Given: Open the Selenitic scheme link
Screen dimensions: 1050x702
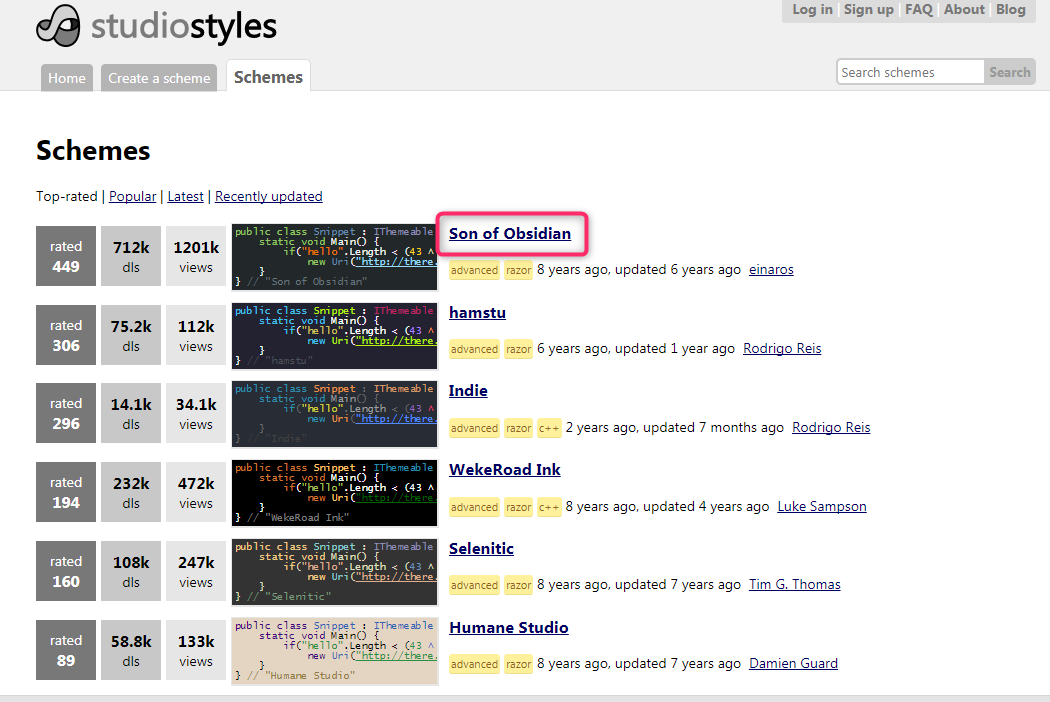Looking at the screenshot, I should 481,549.
